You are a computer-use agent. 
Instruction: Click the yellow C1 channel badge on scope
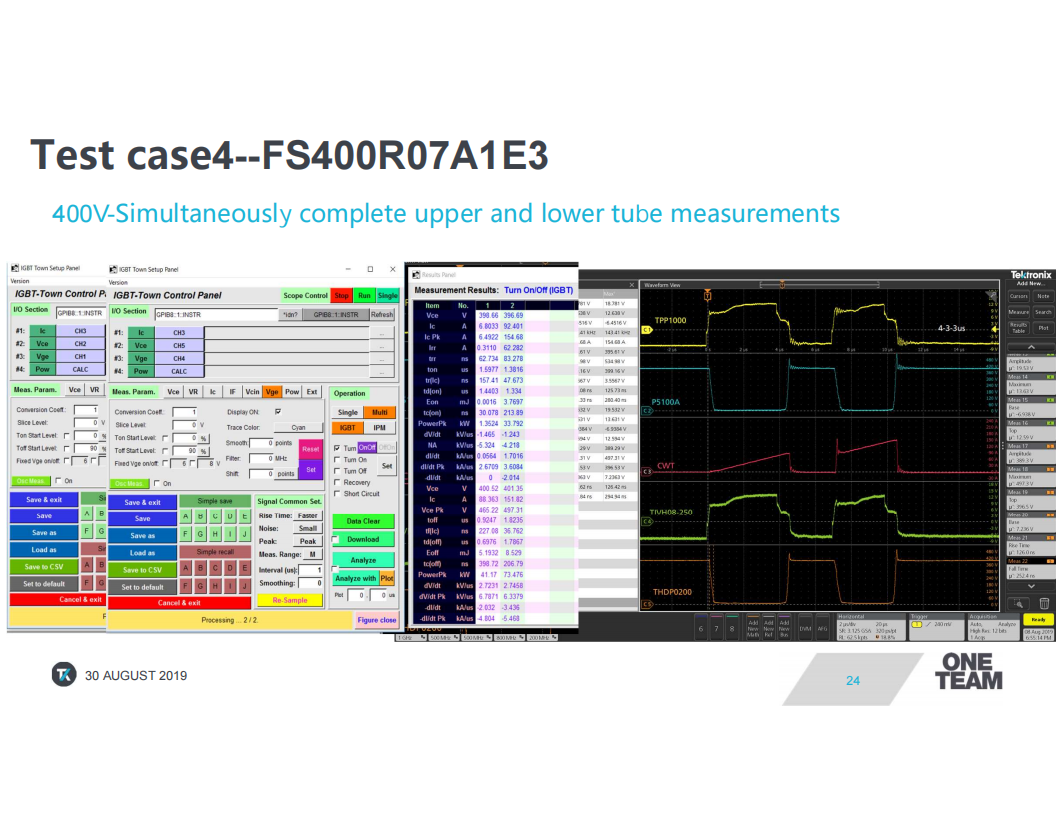pyautogui.click(x=647, y=330)
